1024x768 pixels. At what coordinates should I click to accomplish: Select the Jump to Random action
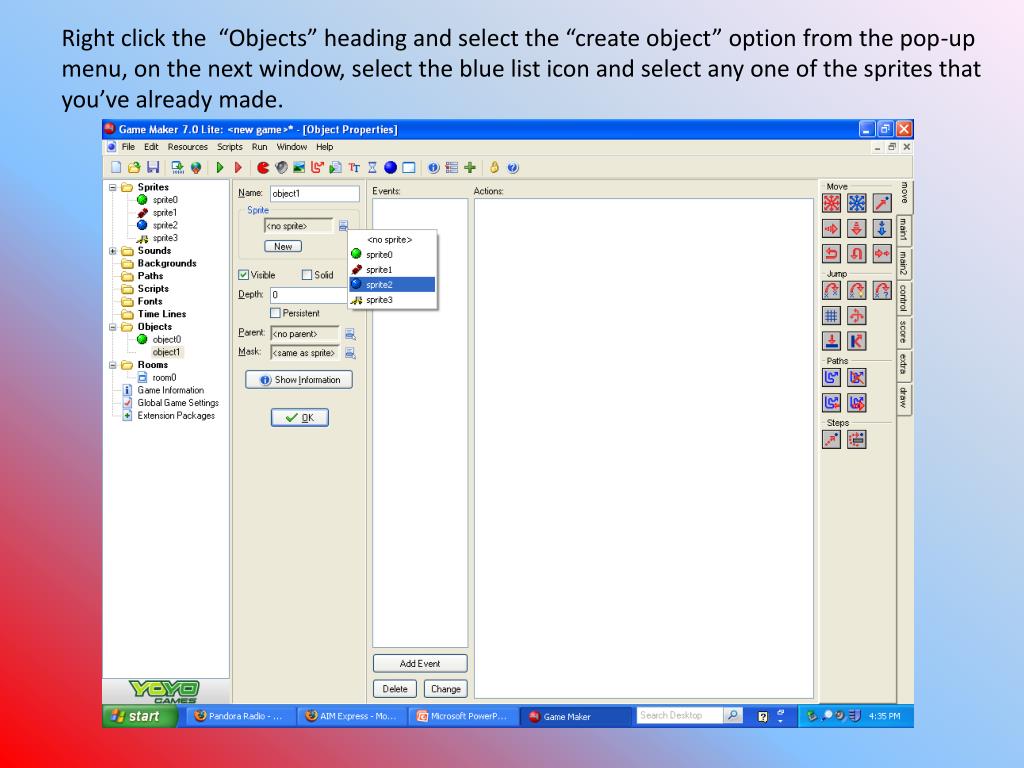click(x=882, y=290)
